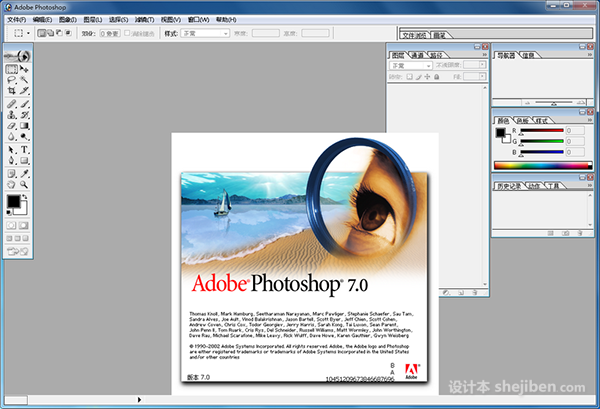Select the Pen tool
Image resolution: width=600 pixels, height=409 pixels.
tap(11, 160)
